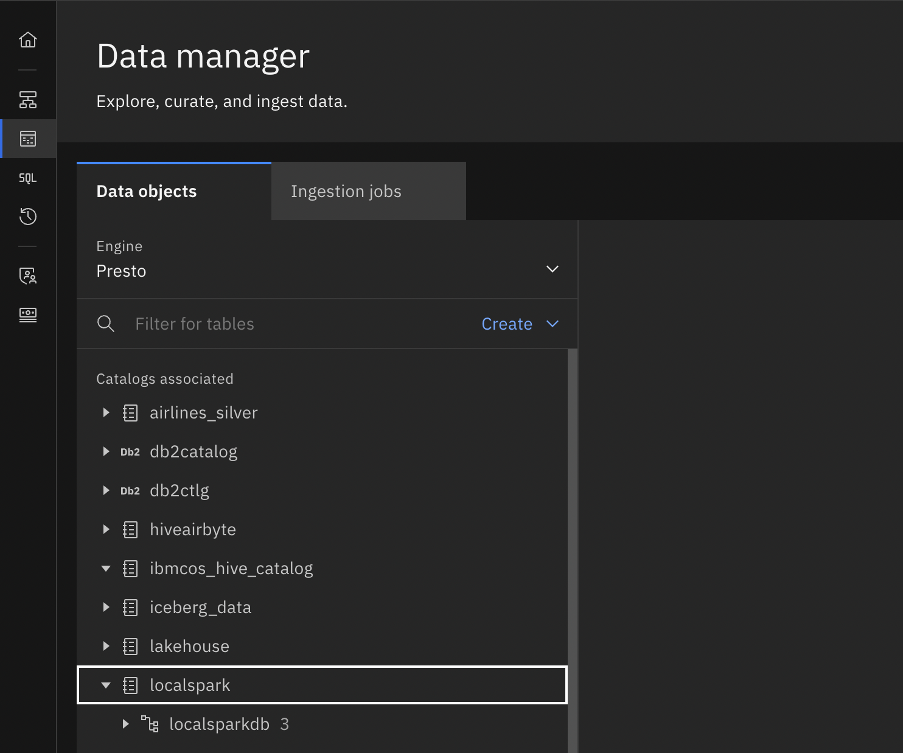
Task: Select the Data manager sidebar icon
Action: click(27, 138)
